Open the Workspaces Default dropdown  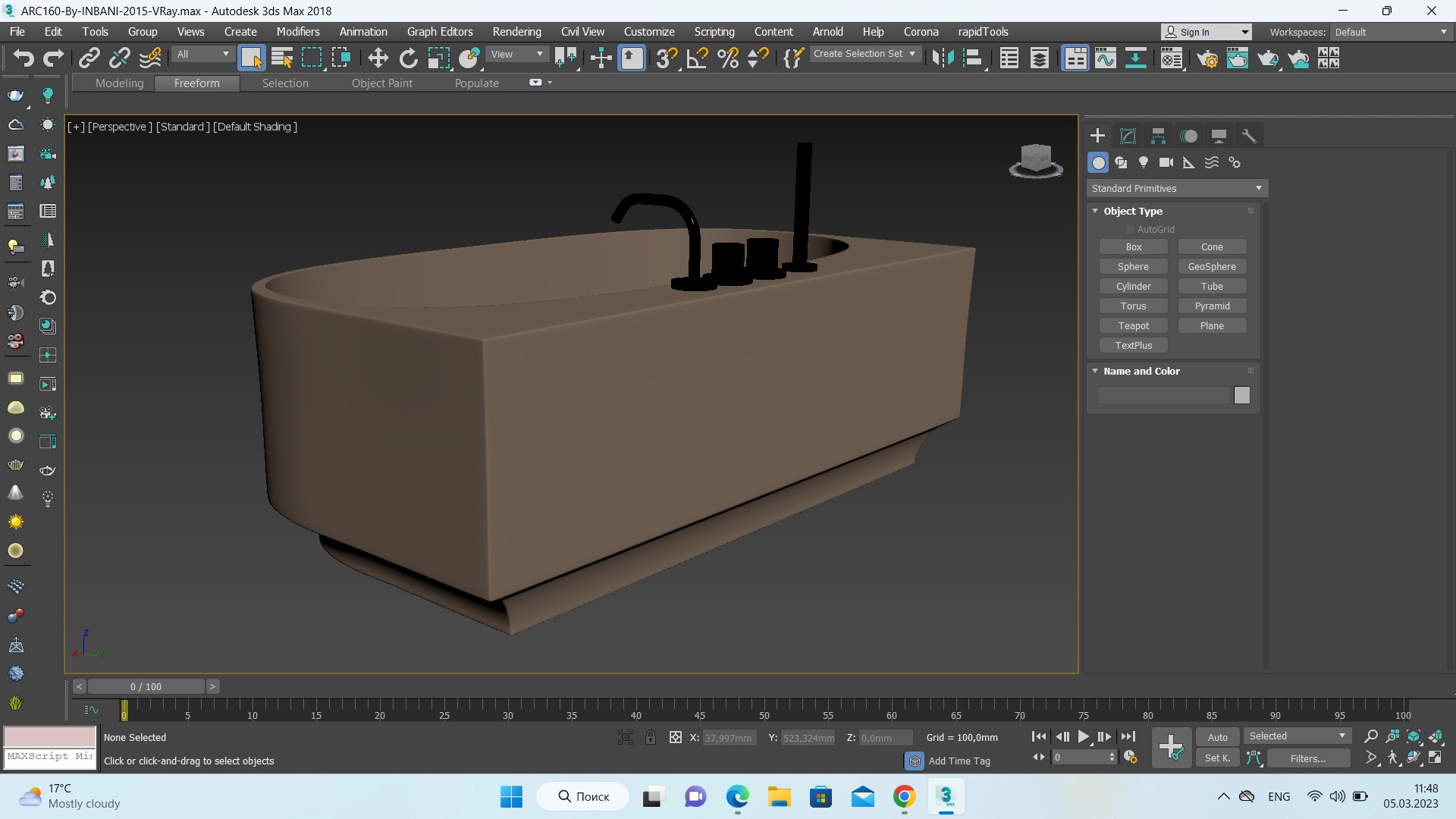[x=1391, y=32]
